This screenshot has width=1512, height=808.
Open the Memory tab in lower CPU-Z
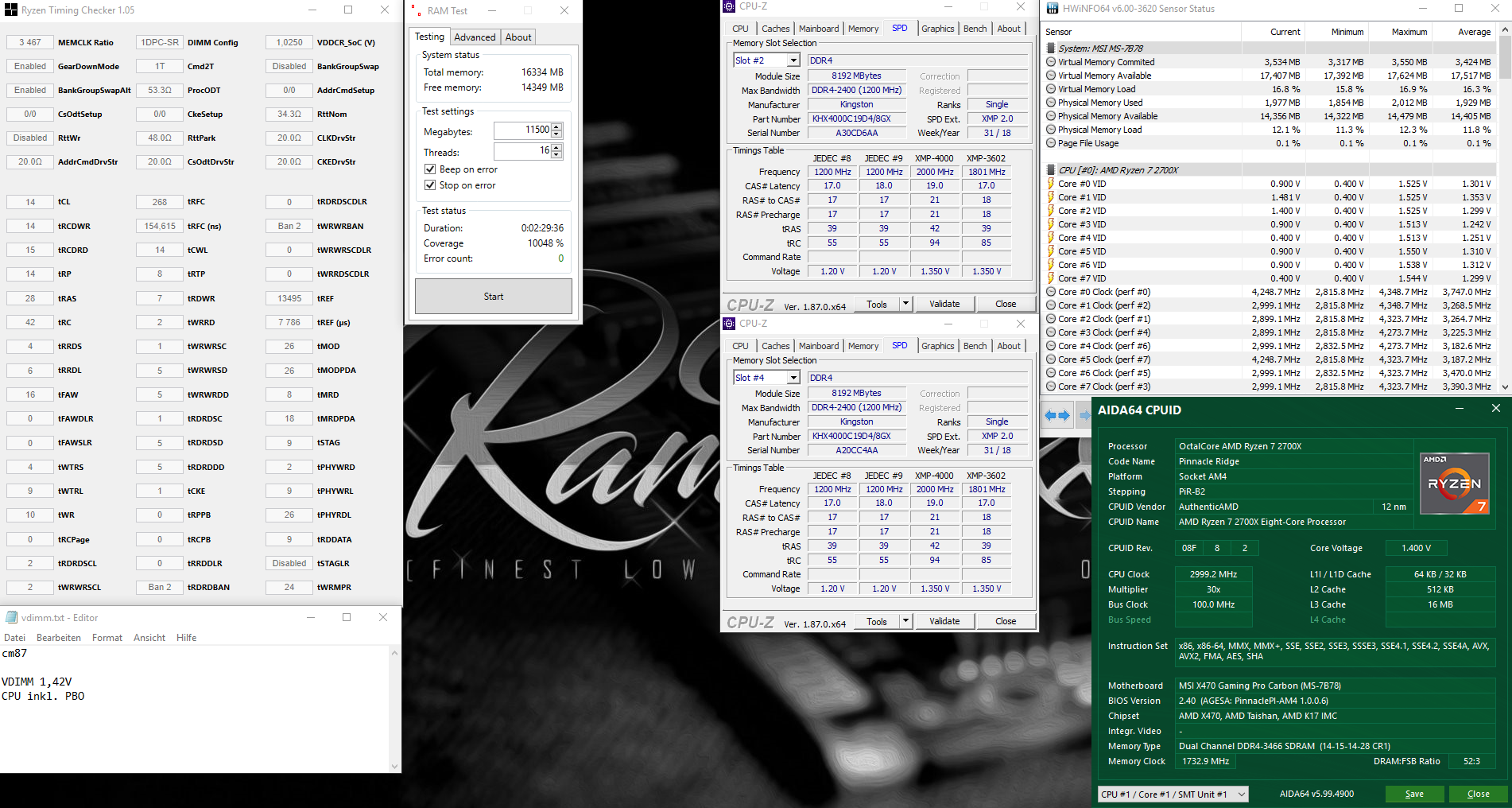pos(863,346)
